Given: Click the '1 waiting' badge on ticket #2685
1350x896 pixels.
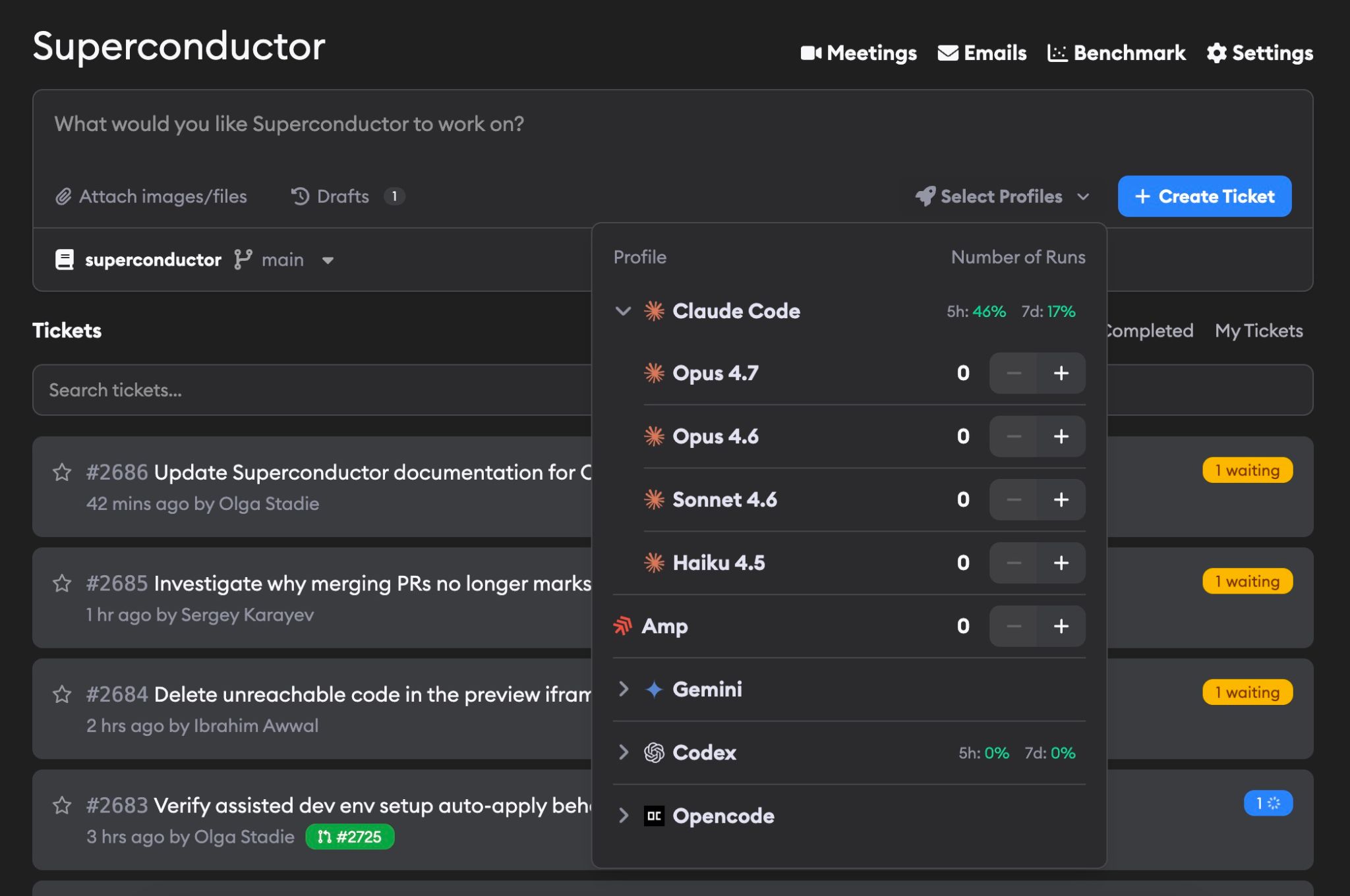Looking at the screenshot, I should (1247, 581).
